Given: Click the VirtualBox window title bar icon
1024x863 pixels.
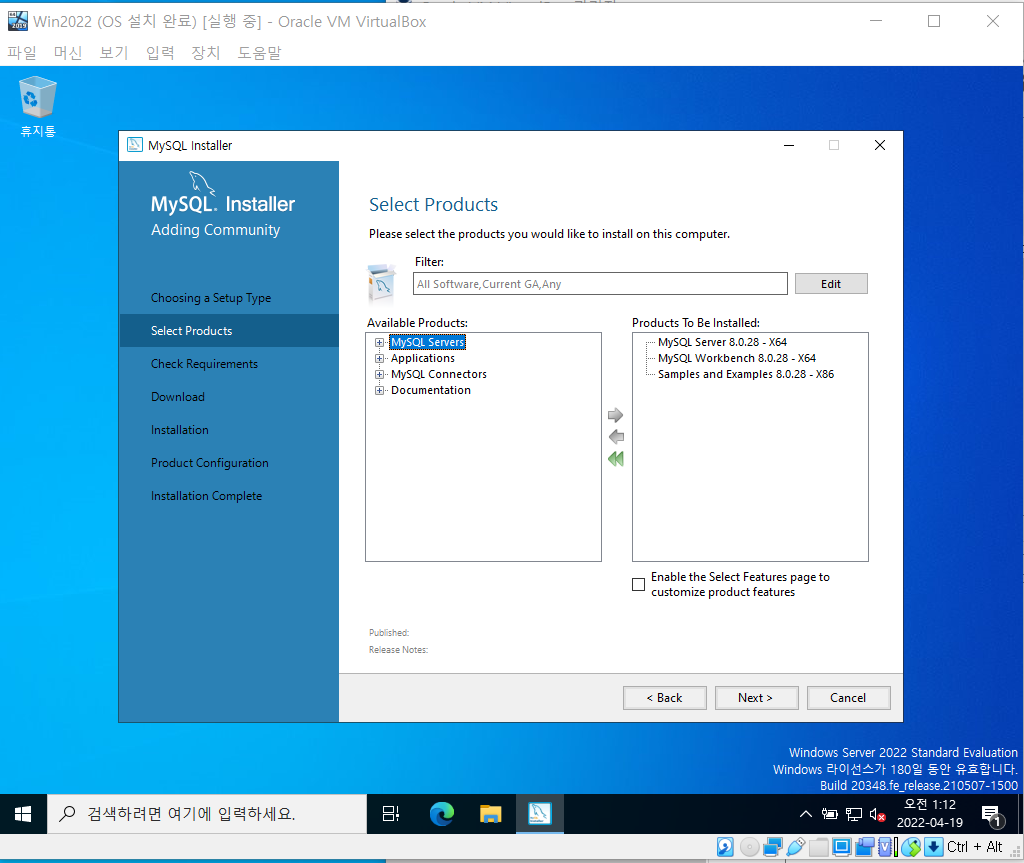Looking at the screenshot, I should point(18,21).
